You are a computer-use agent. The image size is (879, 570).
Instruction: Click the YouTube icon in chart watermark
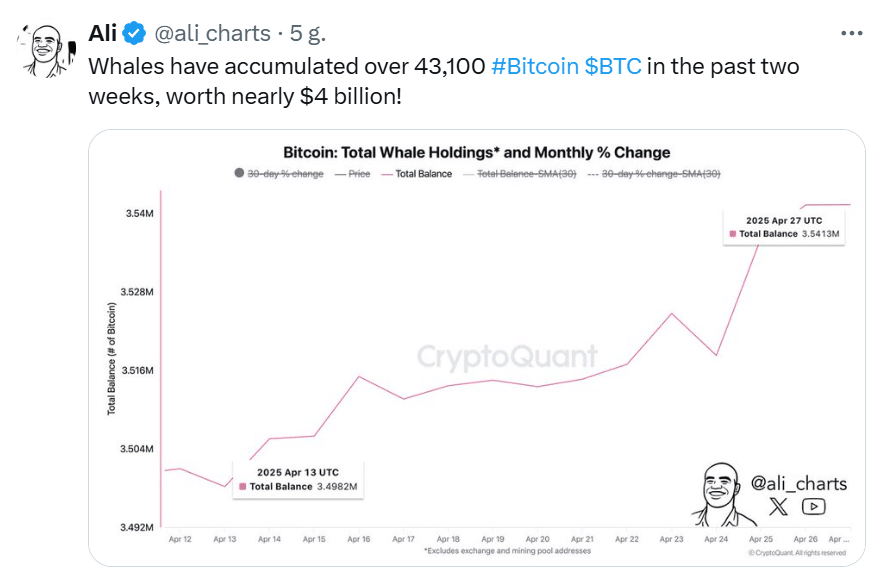(814, 506)
